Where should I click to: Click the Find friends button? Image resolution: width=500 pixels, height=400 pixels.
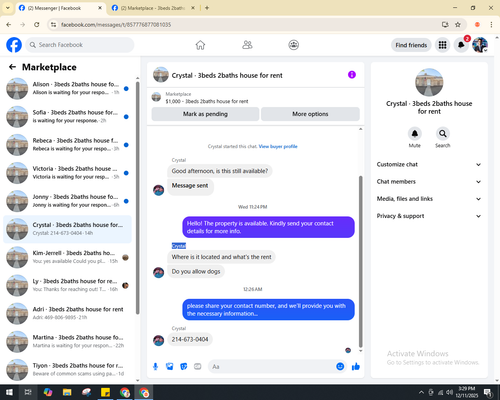point(411,45)
